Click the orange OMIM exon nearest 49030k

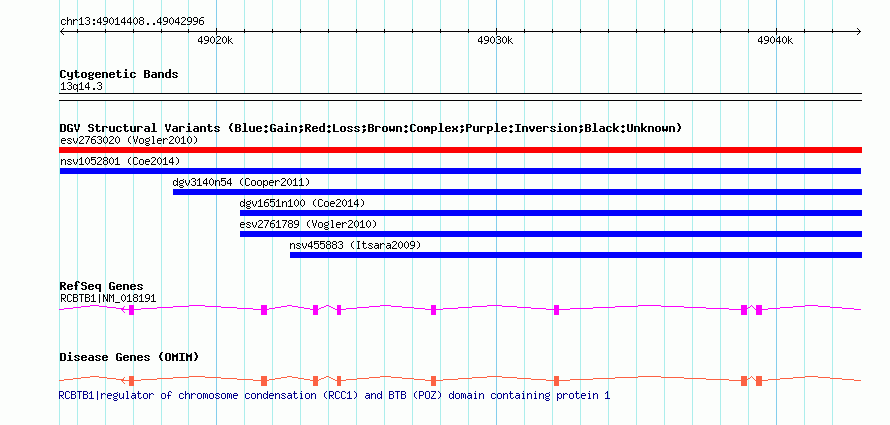pos(556,381)
